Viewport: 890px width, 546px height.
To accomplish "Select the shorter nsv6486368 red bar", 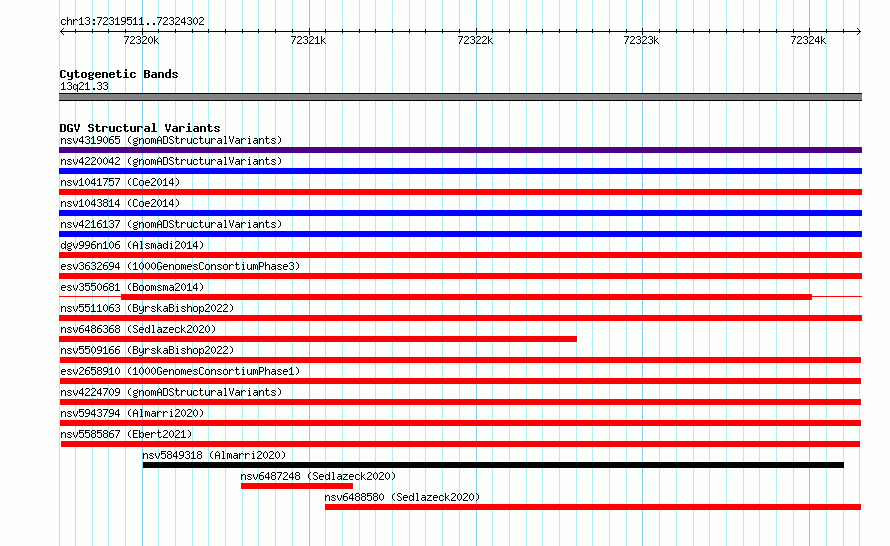I will point(318,339).
